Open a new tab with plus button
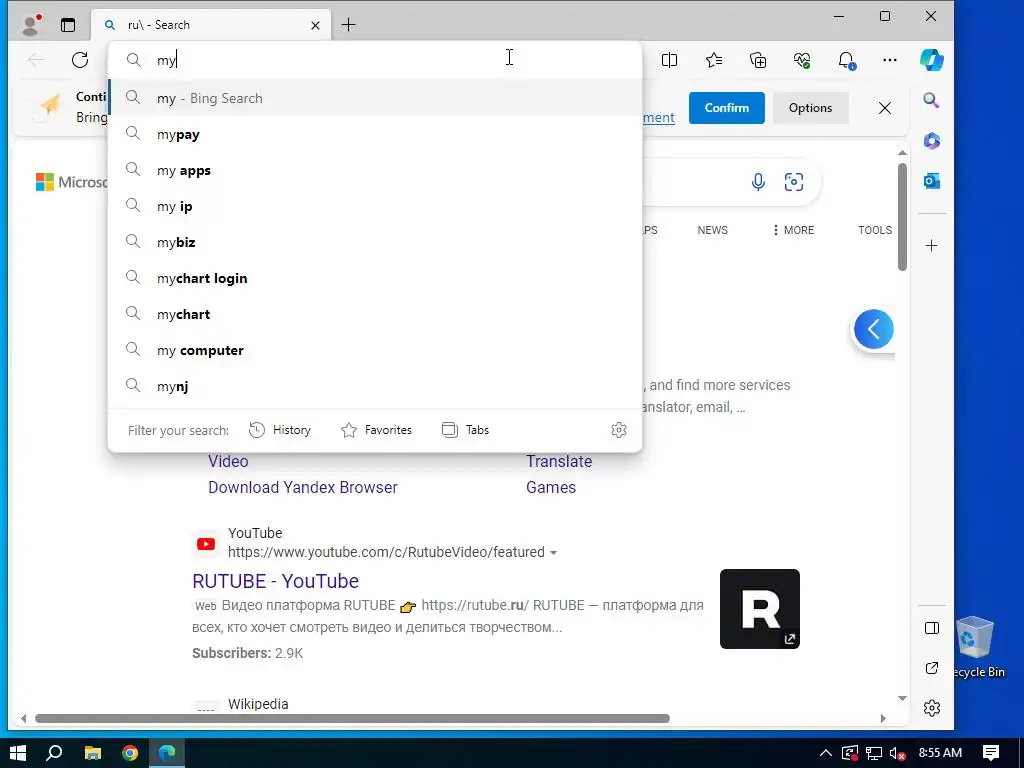This screenshot has width=1024, height=768. [349, 25]
